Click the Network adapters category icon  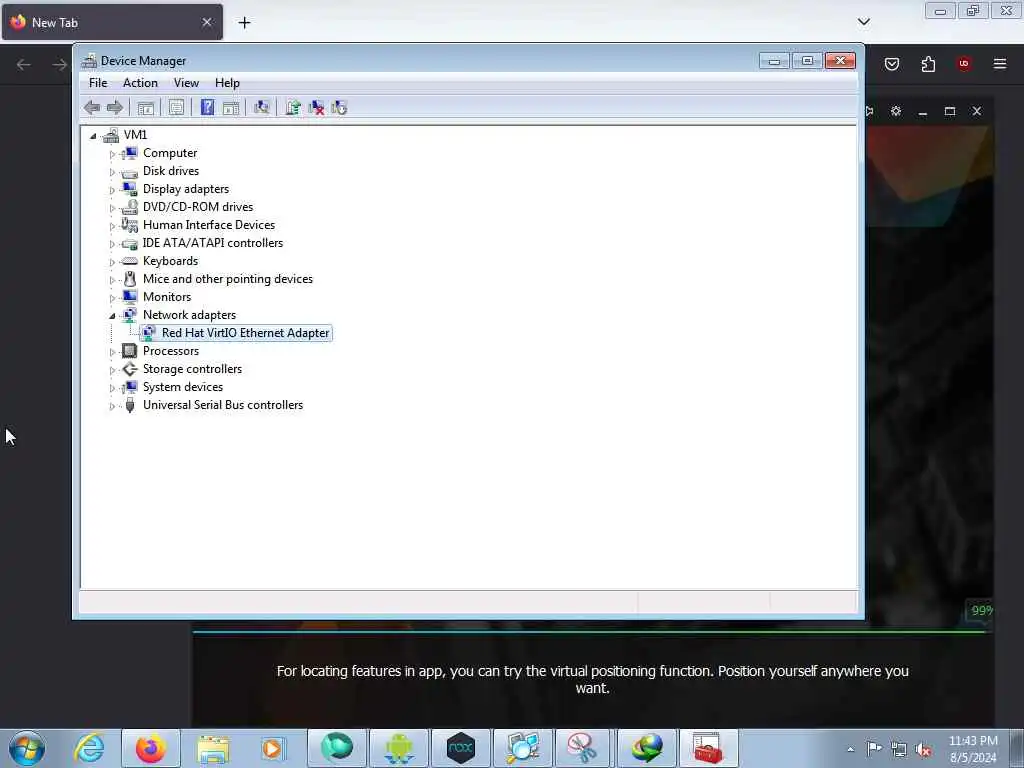click(130, 315)
